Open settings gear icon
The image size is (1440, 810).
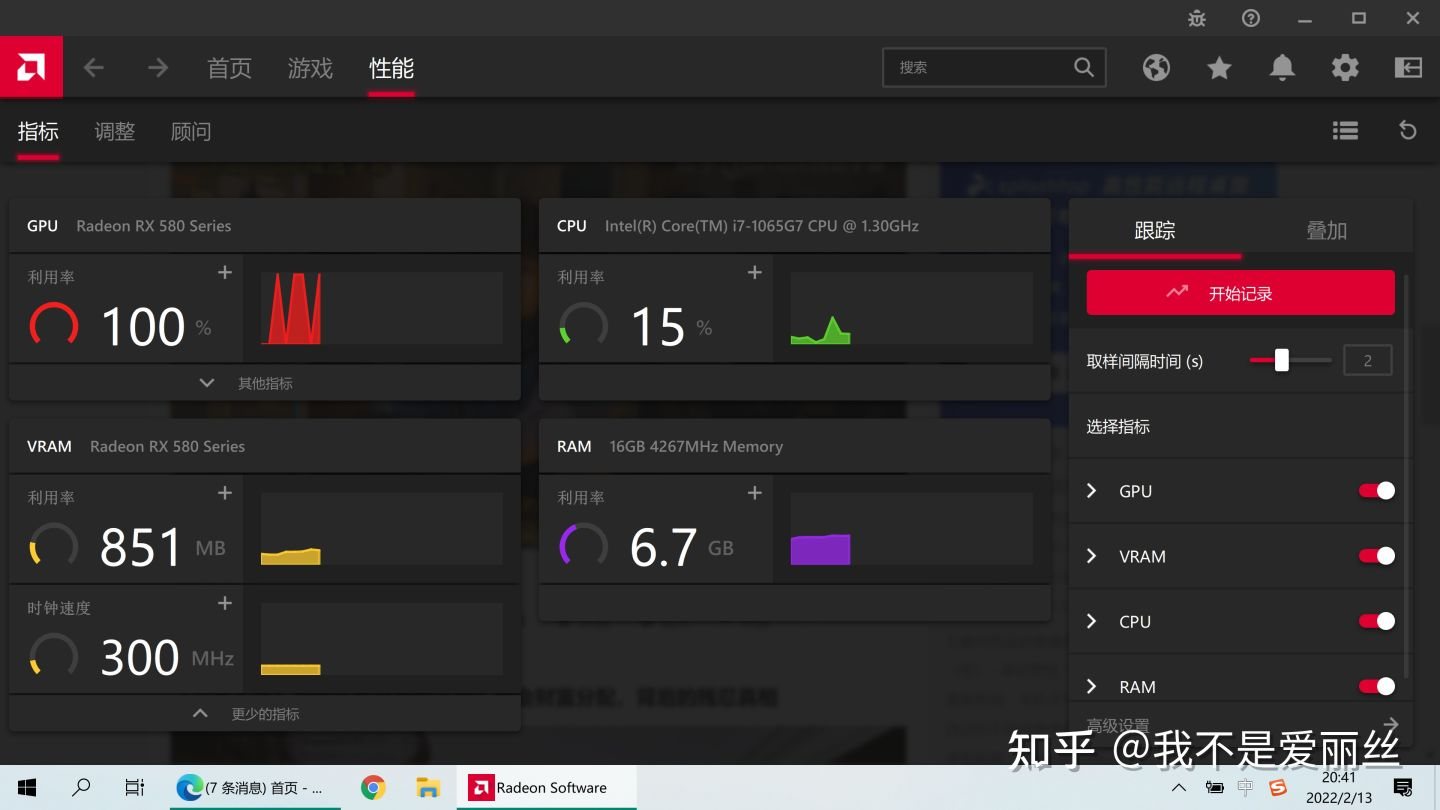pyautogui.click(x=1345, y=68)
